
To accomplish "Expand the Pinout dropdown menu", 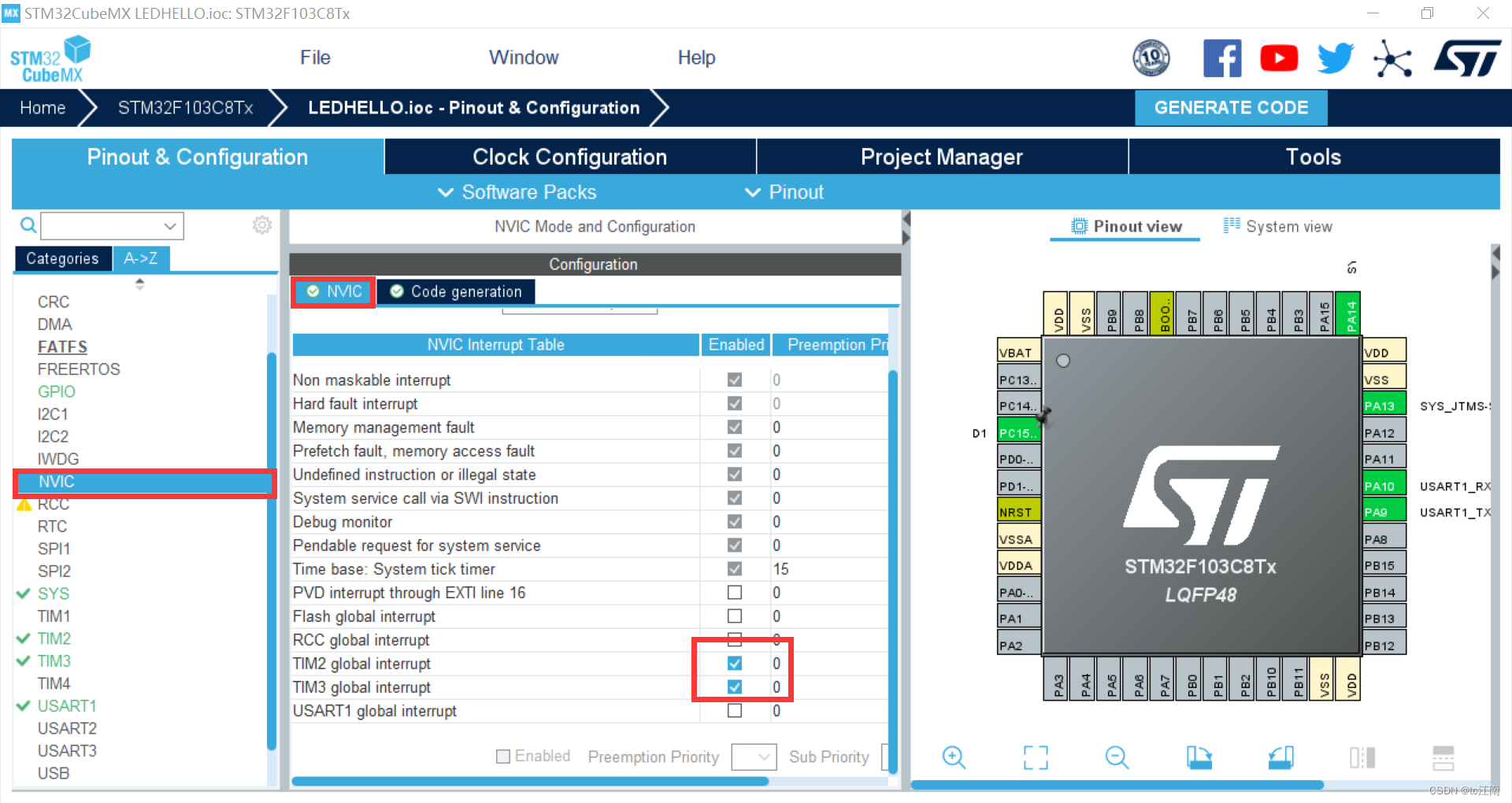I will pos(784,192).
